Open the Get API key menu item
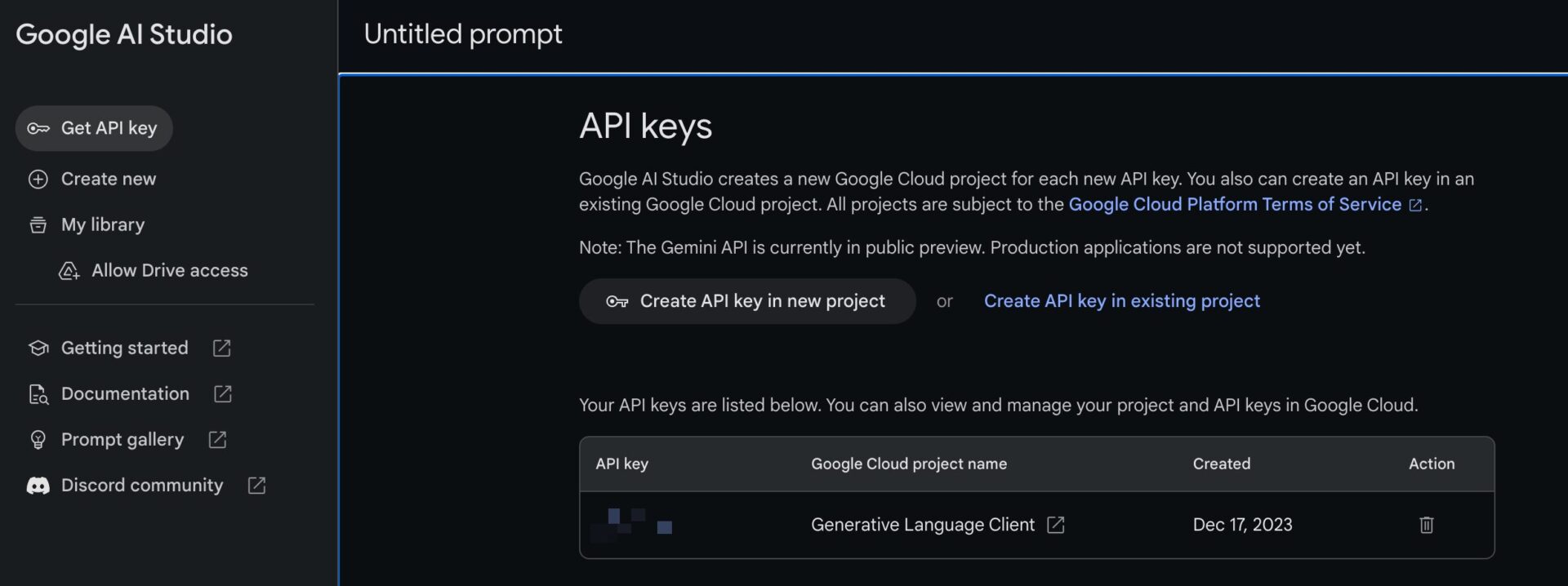The image size is (1568, 586). (109, 128)
